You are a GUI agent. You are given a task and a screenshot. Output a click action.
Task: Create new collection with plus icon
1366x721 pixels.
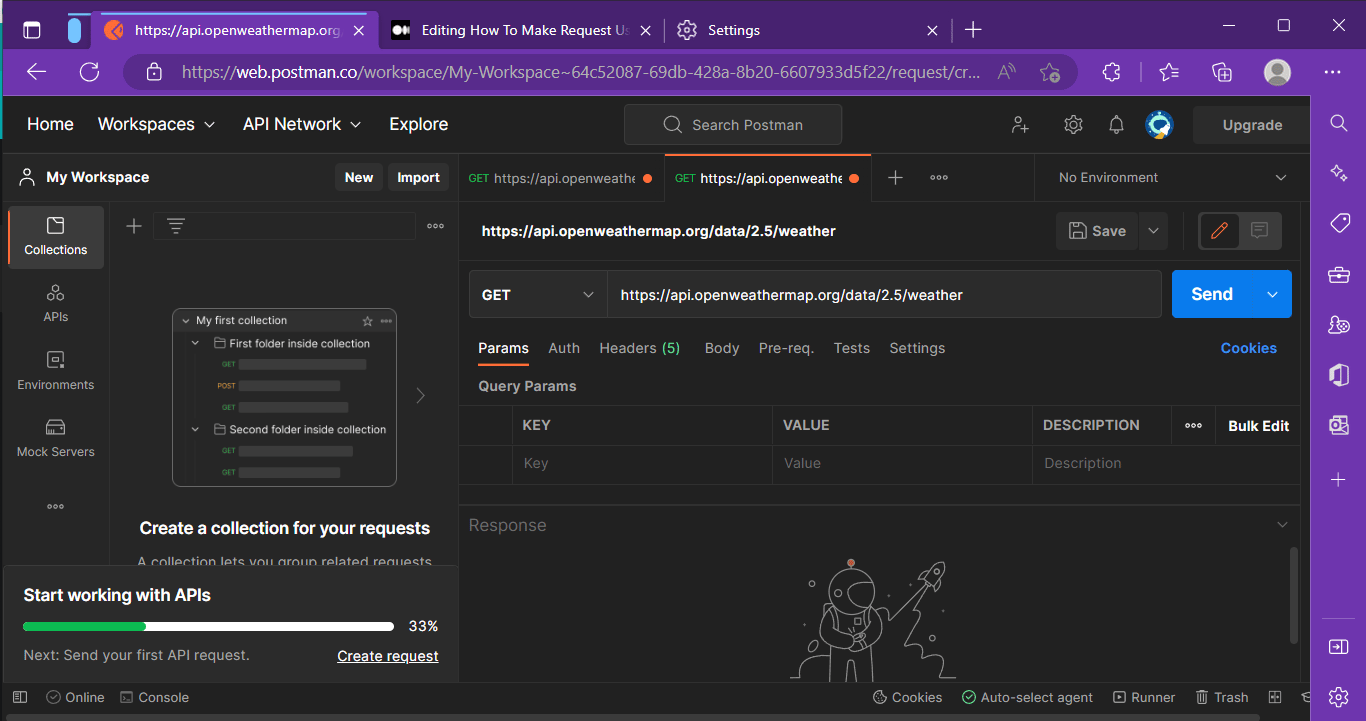[134, 226]
